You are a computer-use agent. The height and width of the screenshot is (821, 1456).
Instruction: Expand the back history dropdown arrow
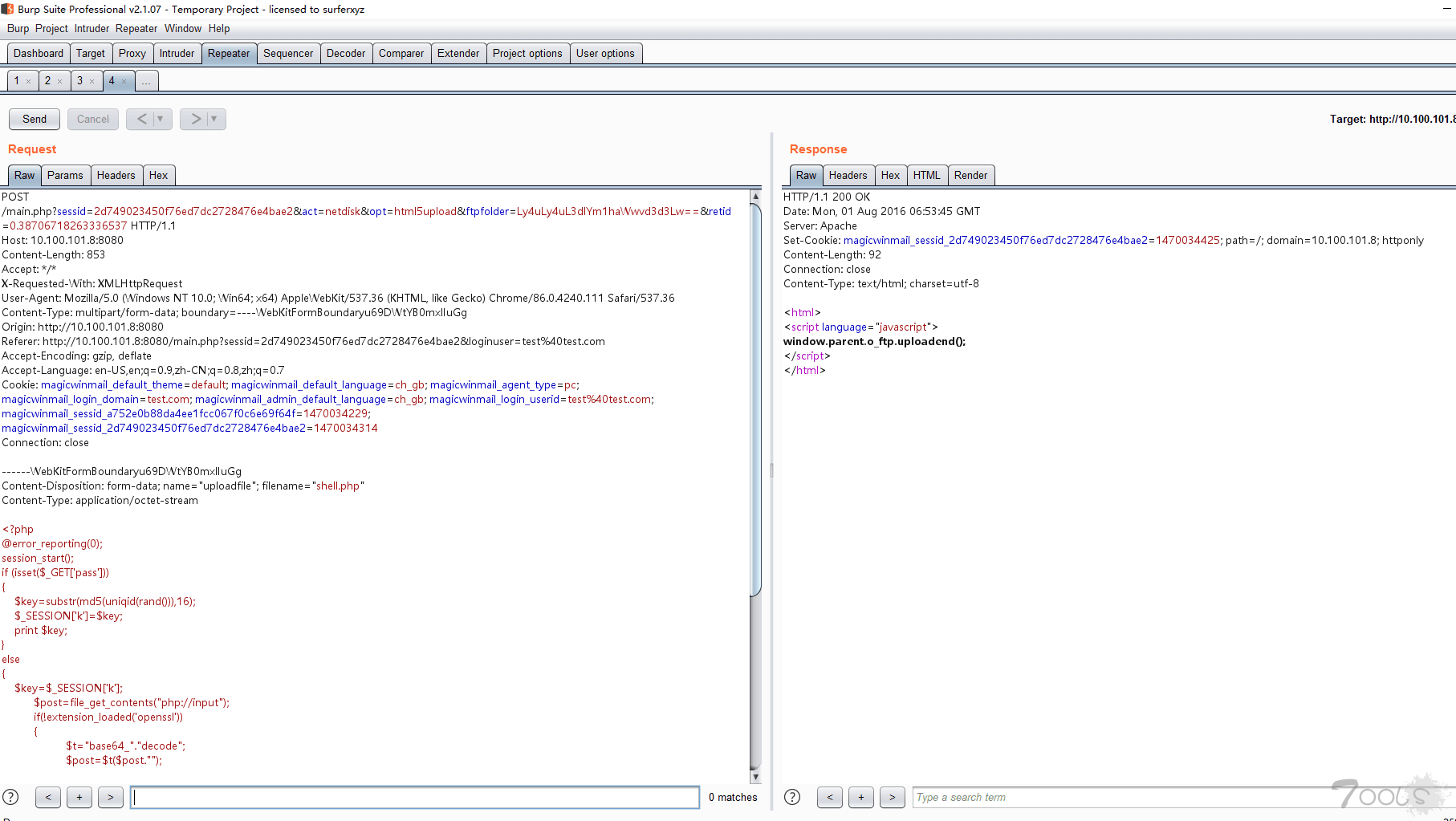(161, 119)
